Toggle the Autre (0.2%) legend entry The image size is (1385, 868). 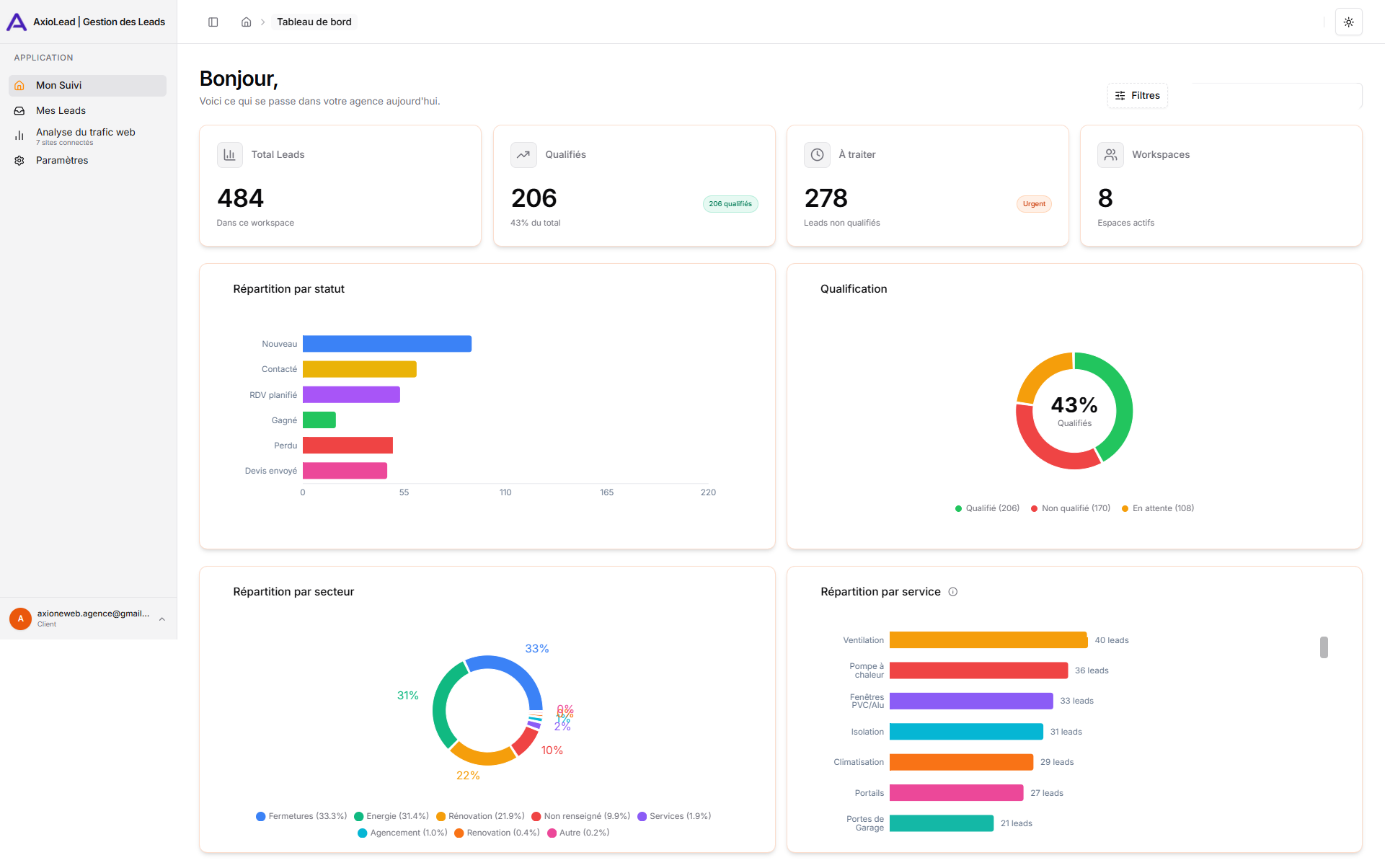pos(578,833)
